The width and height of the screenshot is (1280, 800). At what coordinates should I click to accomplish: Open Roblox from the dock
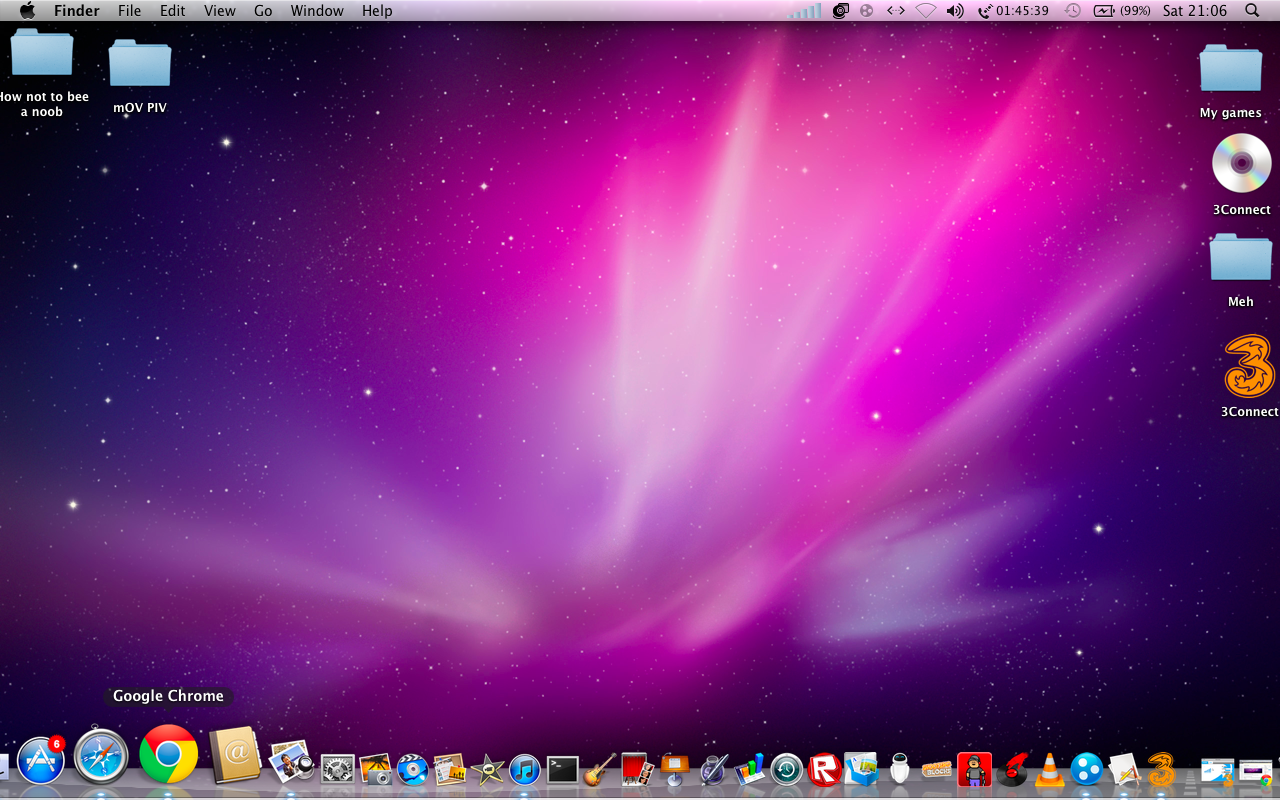click(x=824, y=769)
